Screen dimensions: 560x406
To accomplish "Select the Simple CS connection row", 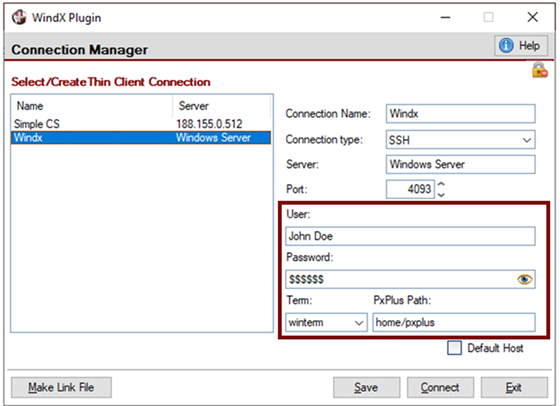I will tap(141, 124).
